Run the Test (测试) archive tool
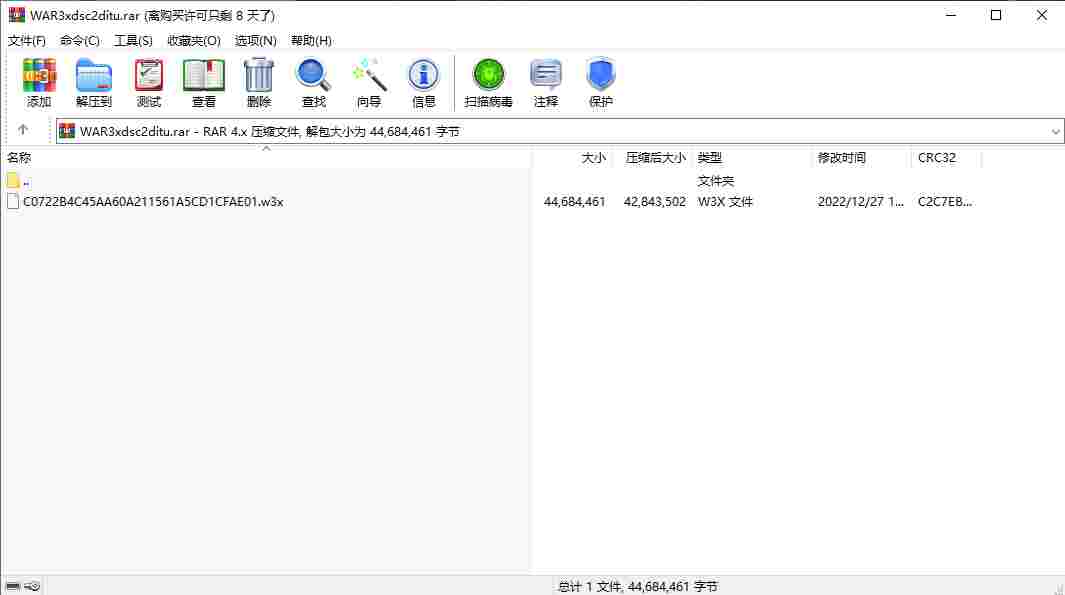This screenshot has width=1065, height=595. pyautogui.click(x=149, y=82)
